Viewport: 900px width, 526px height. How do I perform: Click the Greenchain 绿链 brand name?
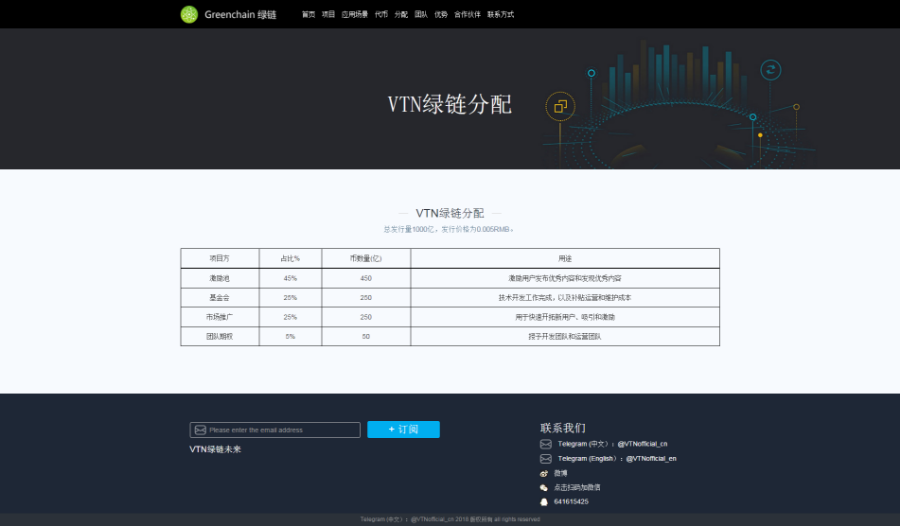point(240,14)
